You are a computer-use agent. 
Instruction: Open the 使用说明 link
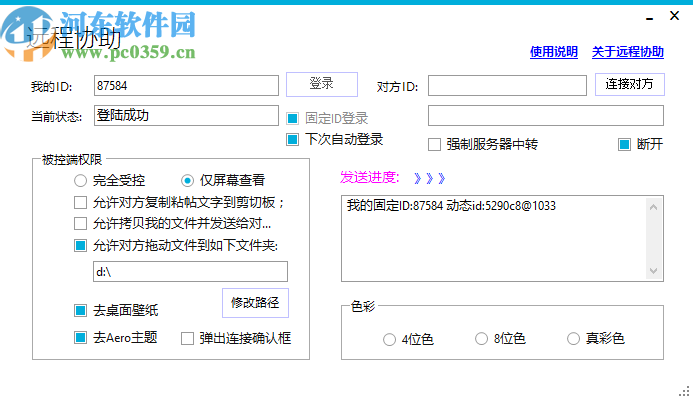(x=554, y=52)
